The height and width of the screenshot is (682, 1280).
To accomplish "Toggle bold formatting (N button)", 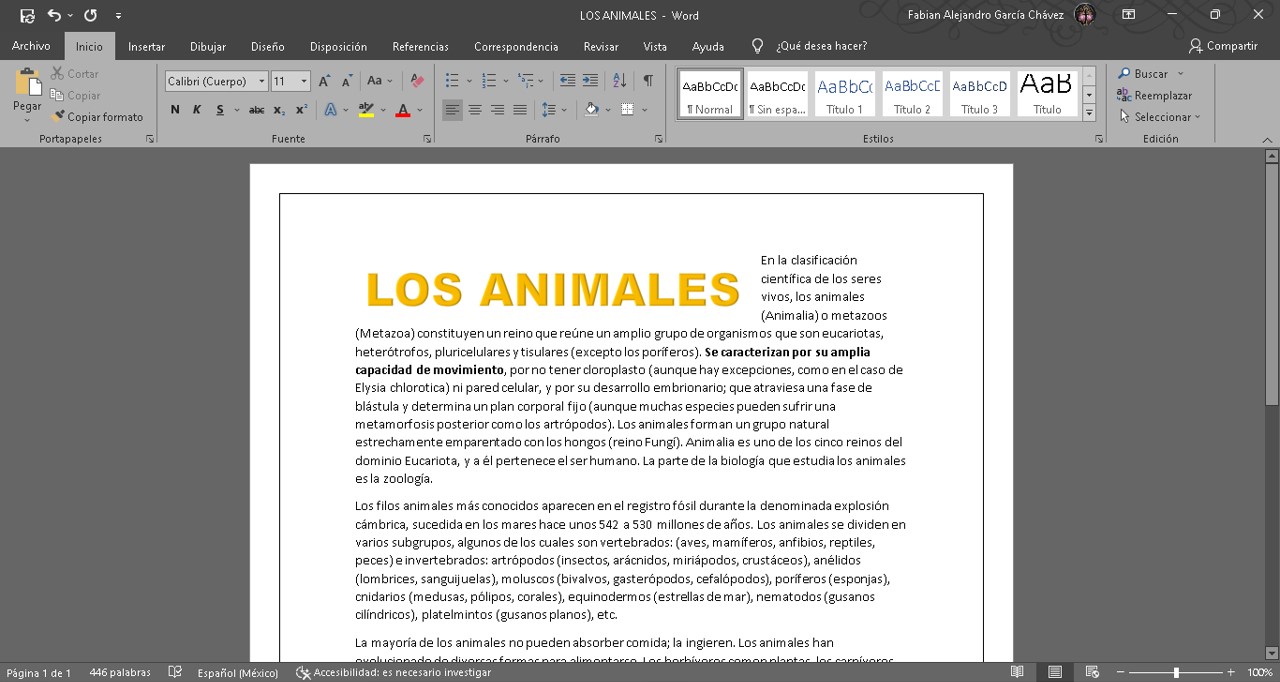I will [175, 110].
